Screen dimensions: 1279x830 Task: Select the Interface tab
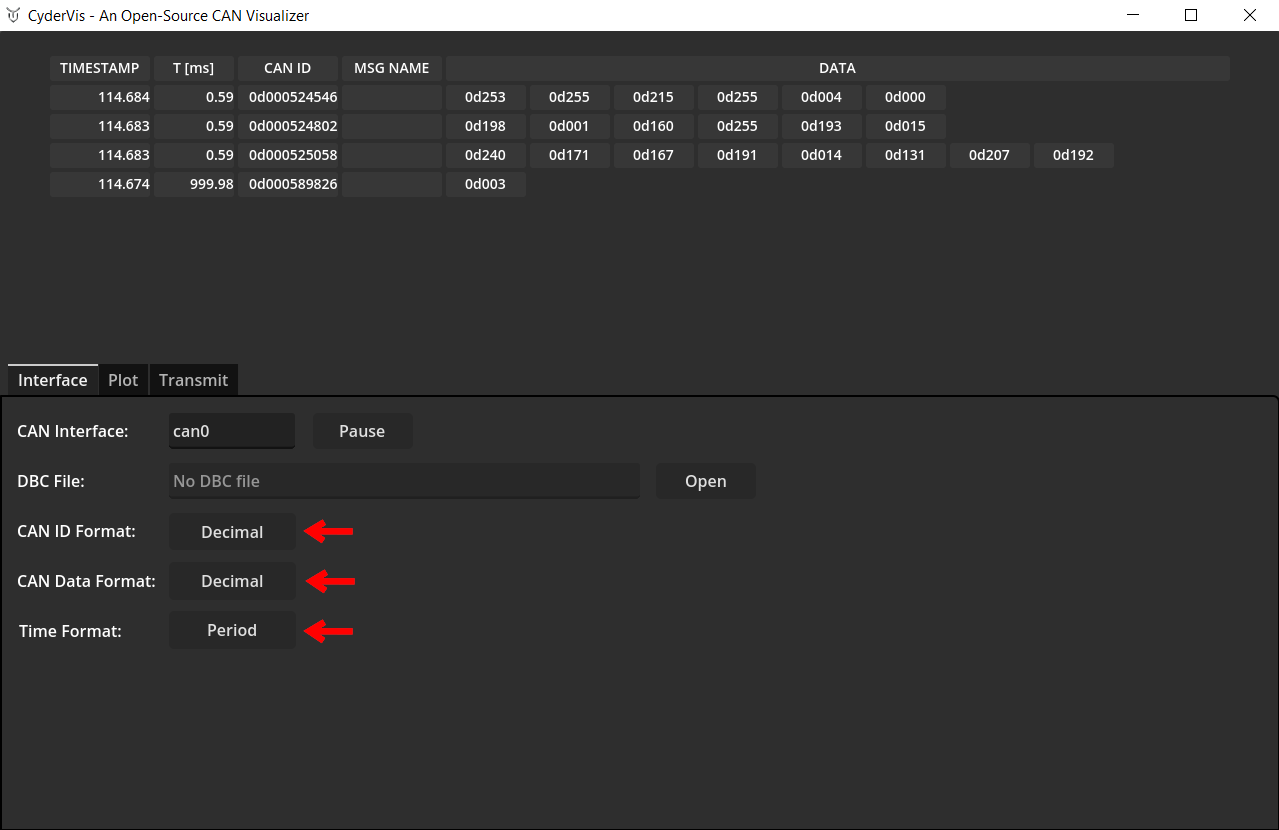pos(51,380)
